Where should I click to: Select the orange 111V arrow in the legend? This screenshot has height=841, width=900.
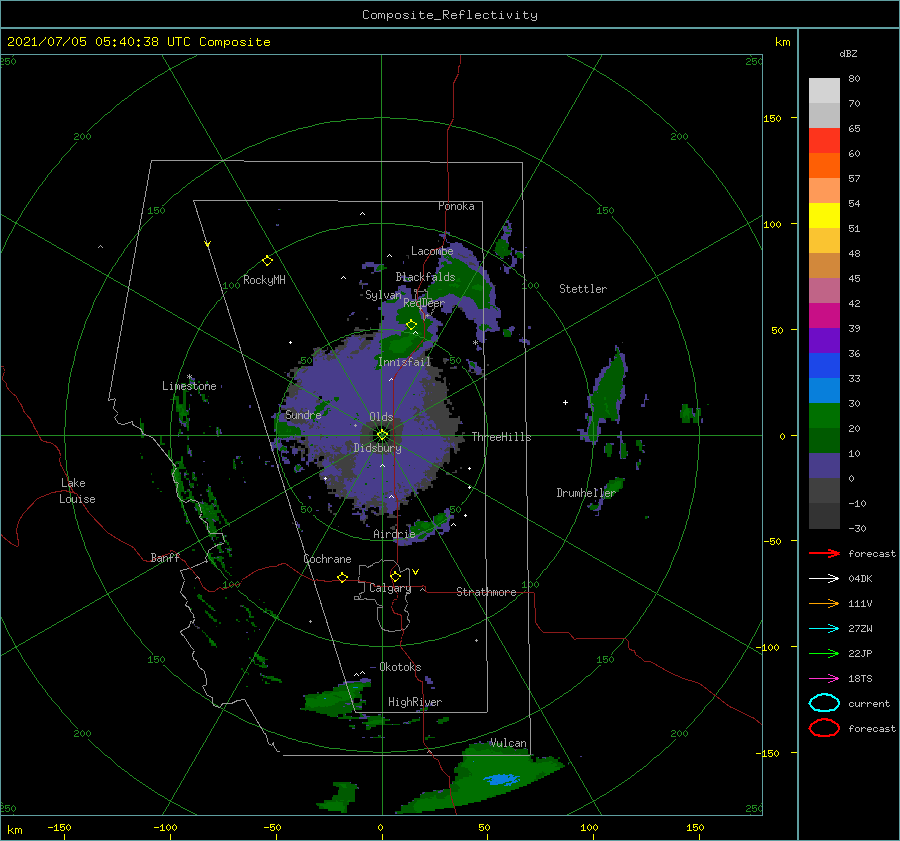(x=824, y=603)
